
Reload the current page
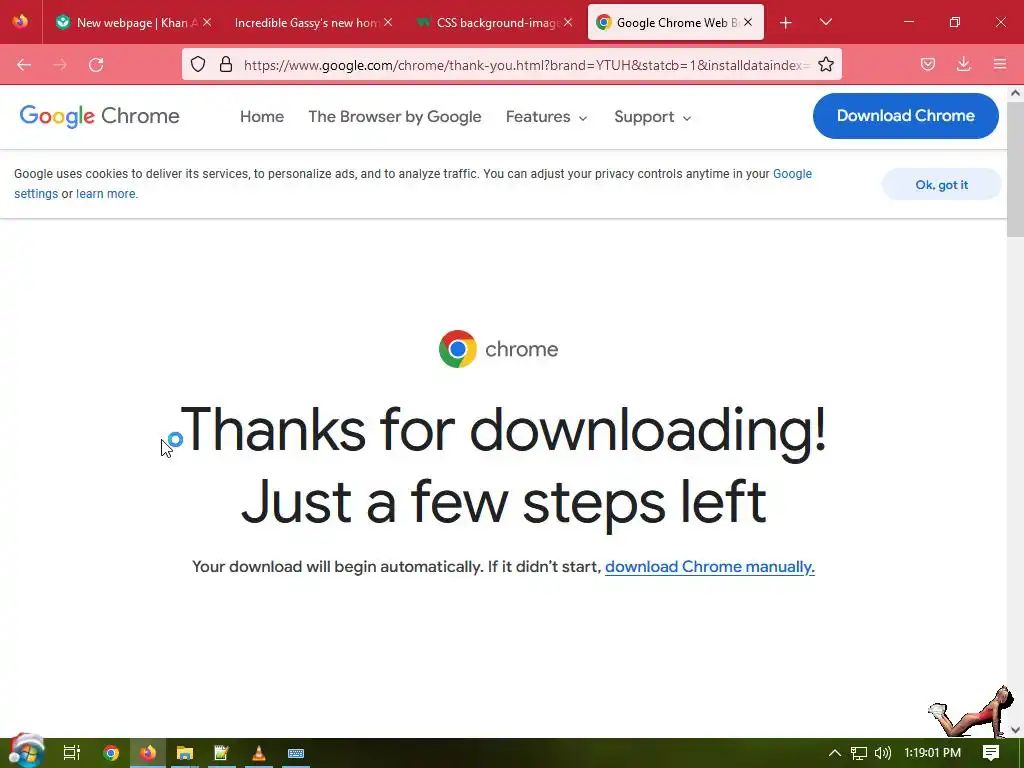96,65
